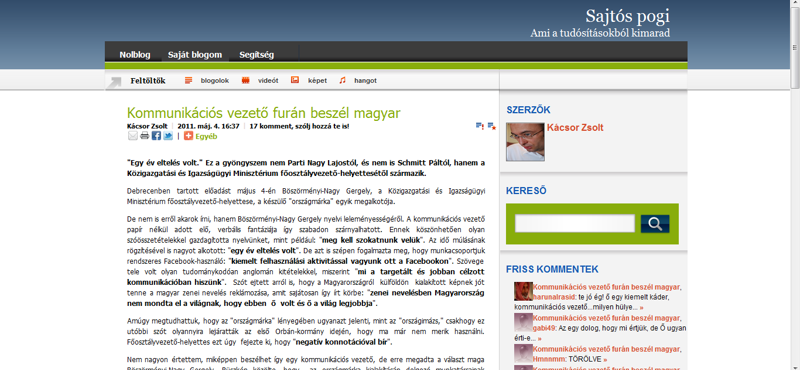Click the favorite post icon with star

(491, 126)
